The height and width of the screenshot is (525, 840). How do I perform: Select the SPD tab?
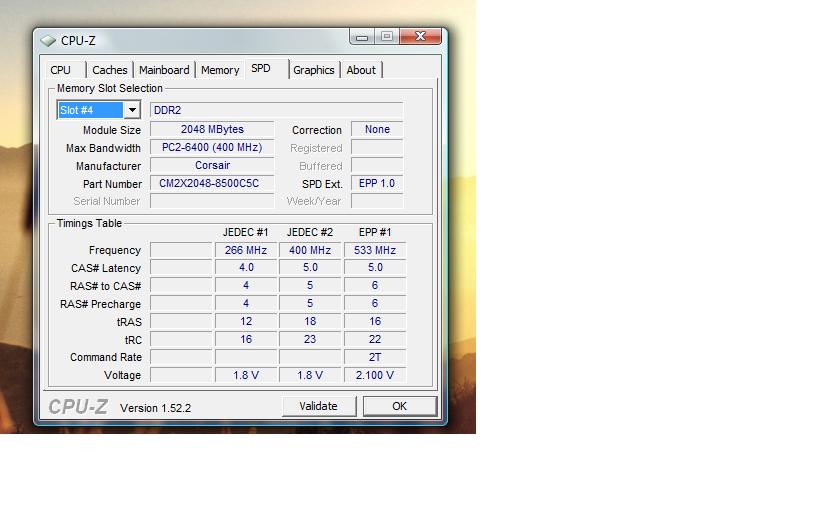point(267,69)
